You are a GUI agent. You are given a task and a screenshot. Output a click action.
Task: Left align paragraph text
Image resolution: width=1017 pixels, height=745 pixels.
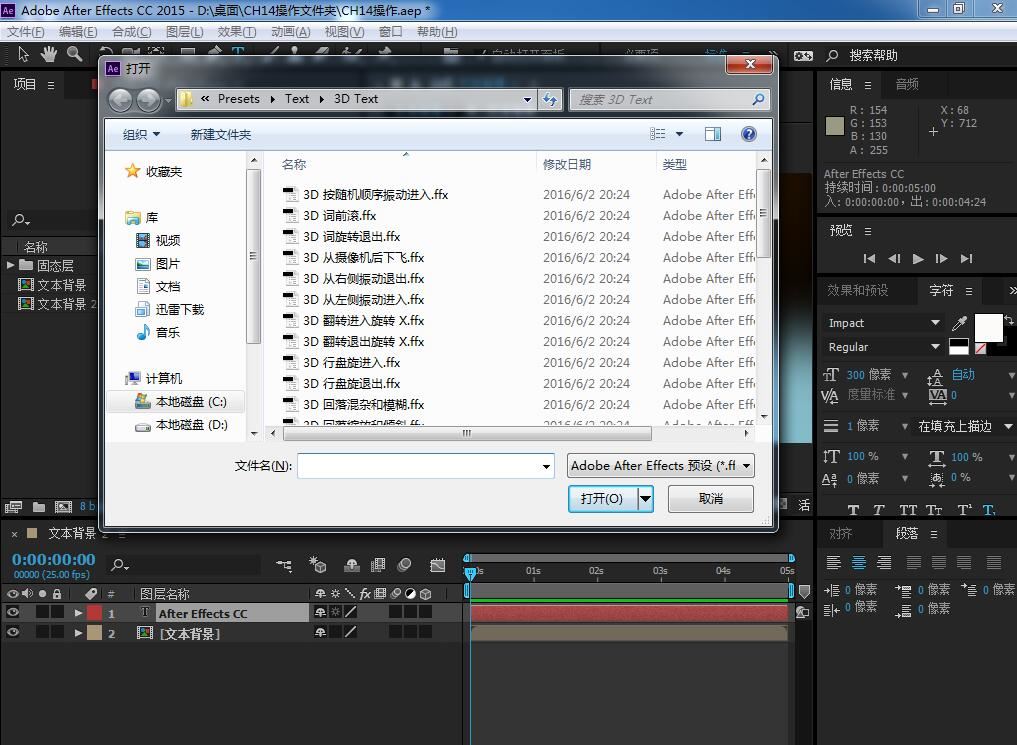pos(833,563)
